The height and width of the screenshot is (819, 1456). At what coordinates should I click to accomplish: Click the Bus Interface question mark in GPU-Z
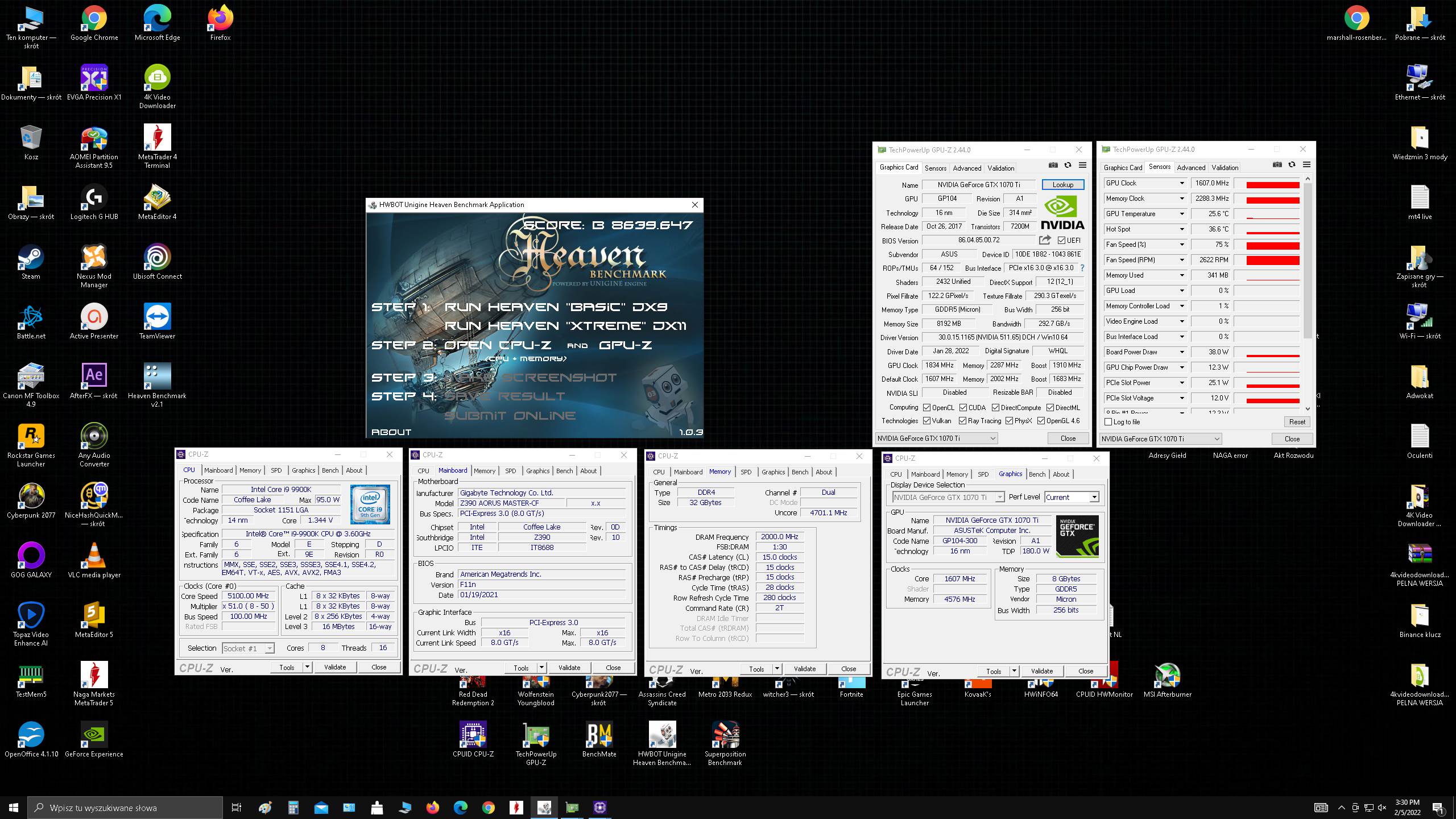pos(1082,268)
